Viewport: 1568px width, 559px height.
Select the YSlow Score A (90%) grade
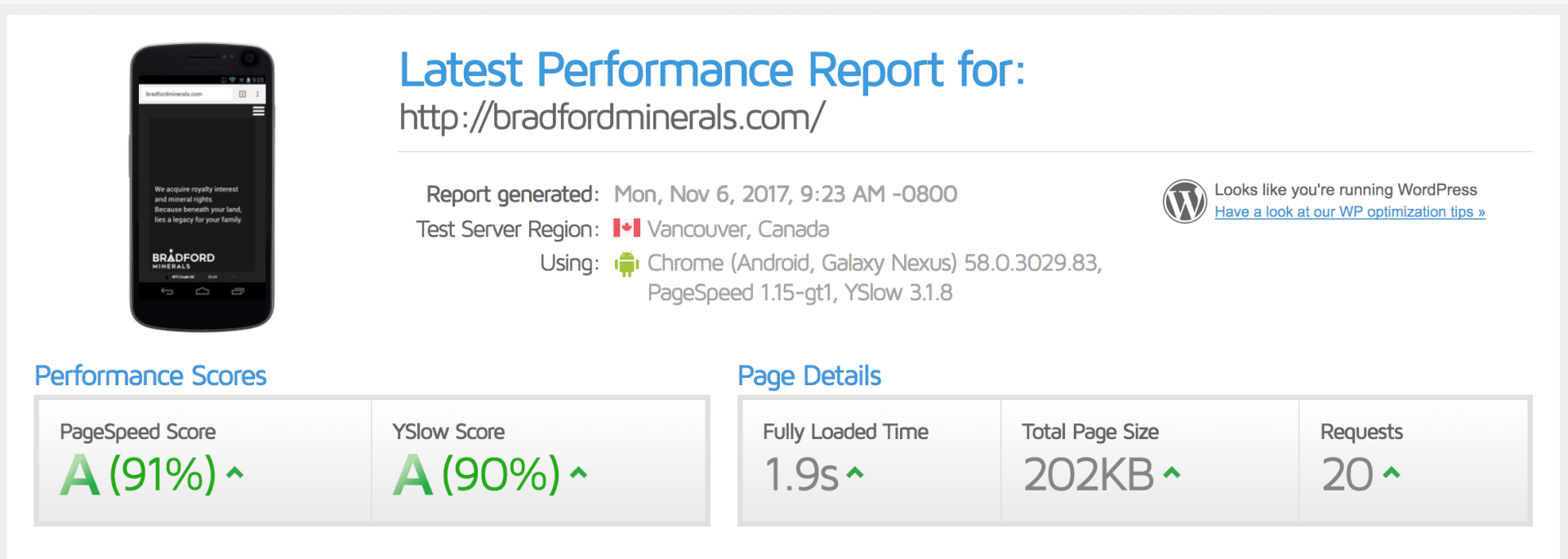(x=477, y=474)
